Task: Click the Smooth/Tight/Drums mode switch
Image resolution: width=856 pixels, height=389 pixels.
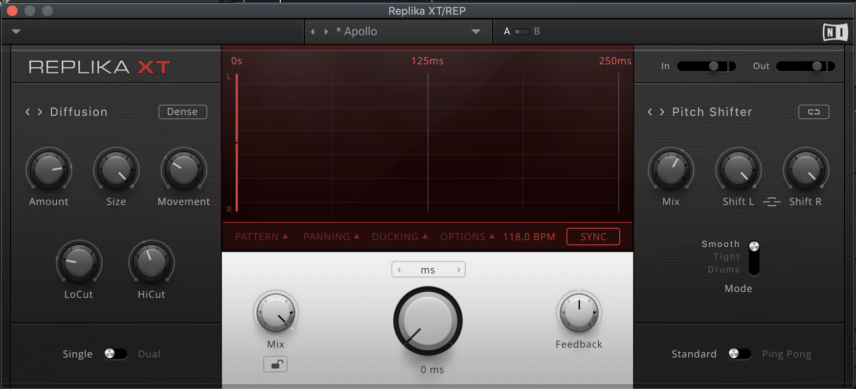Action: point(754,258)
